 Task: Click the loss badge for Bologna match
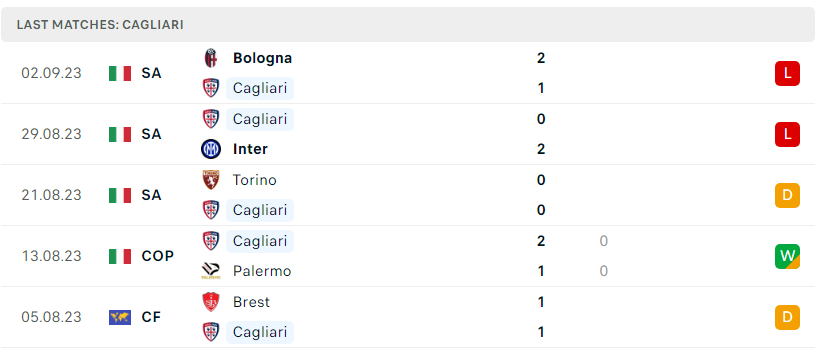(787, 73)
